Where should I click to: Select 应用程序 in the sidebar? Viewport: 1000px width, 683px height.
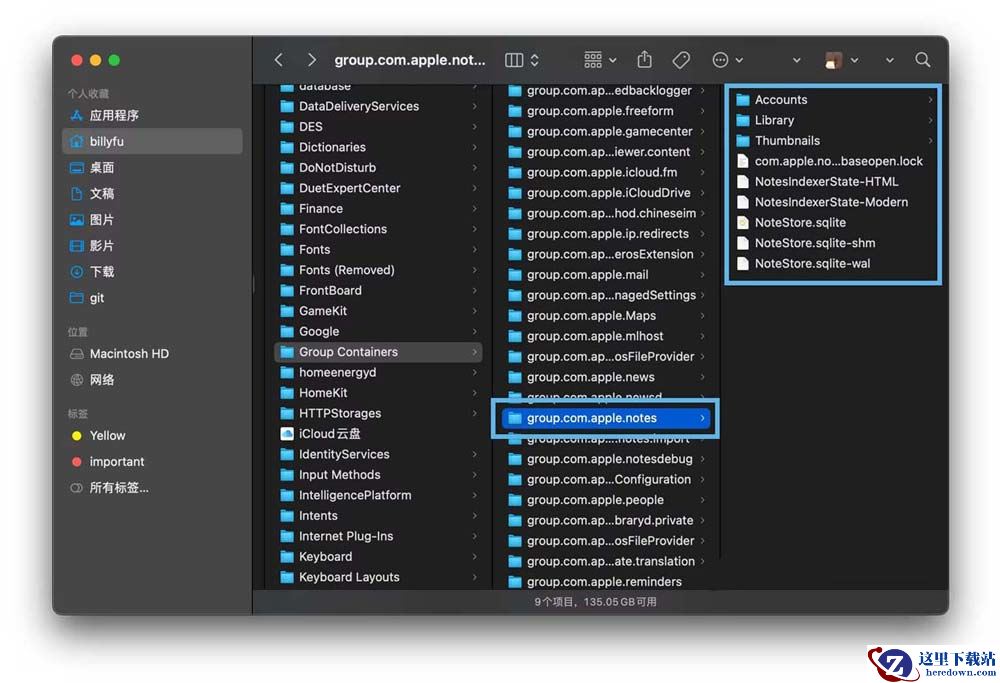click(x=152, y=115)
